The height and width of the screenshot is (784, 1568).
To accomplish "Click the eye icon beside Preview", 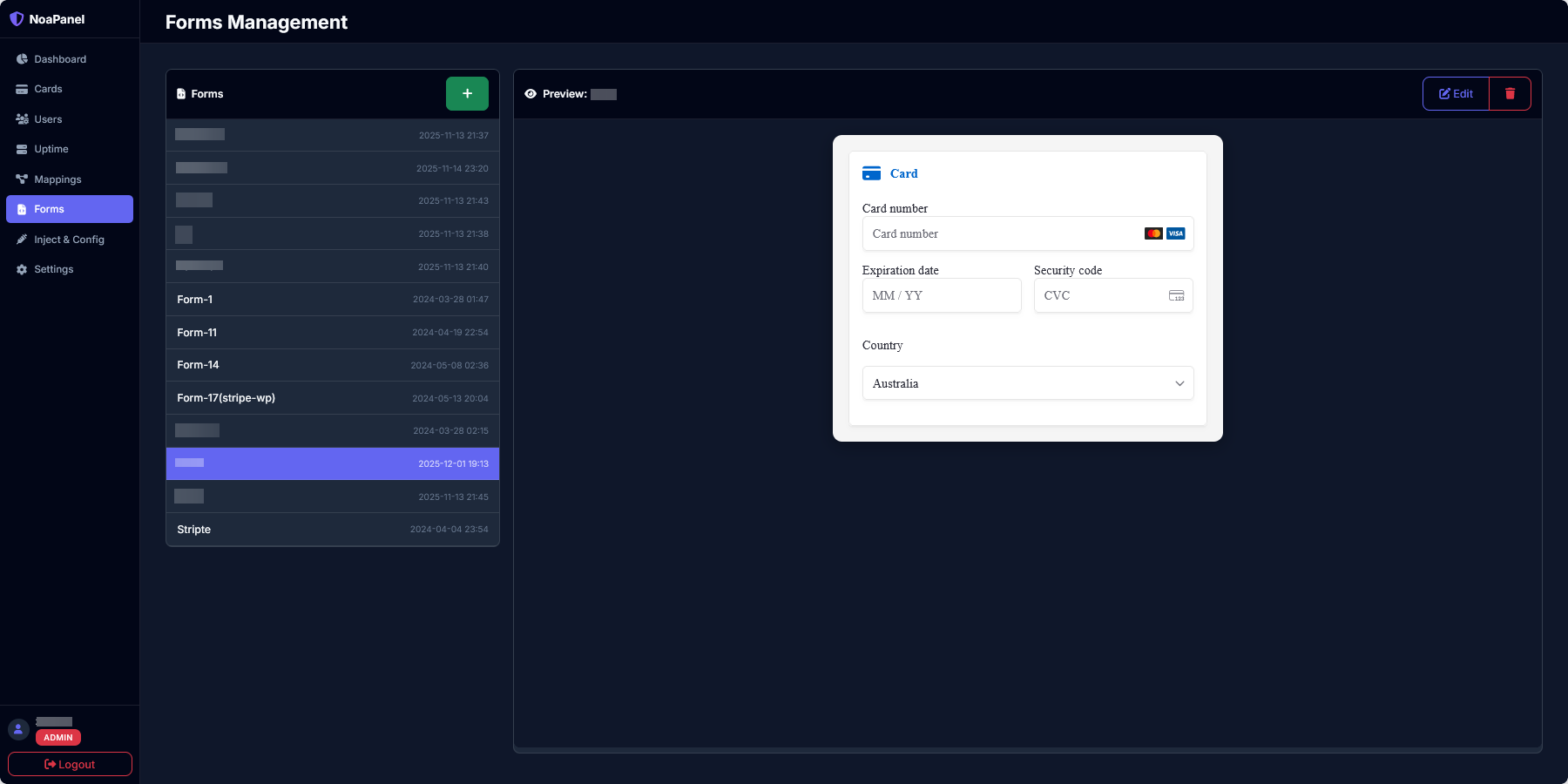I will (x=531, y=94).
